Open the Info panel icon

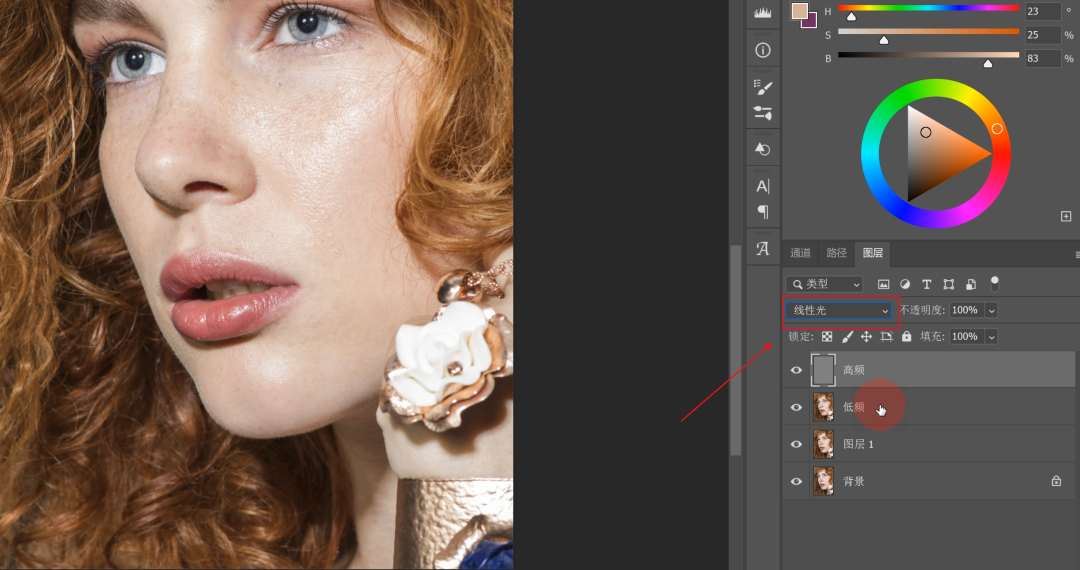point(762,50)
